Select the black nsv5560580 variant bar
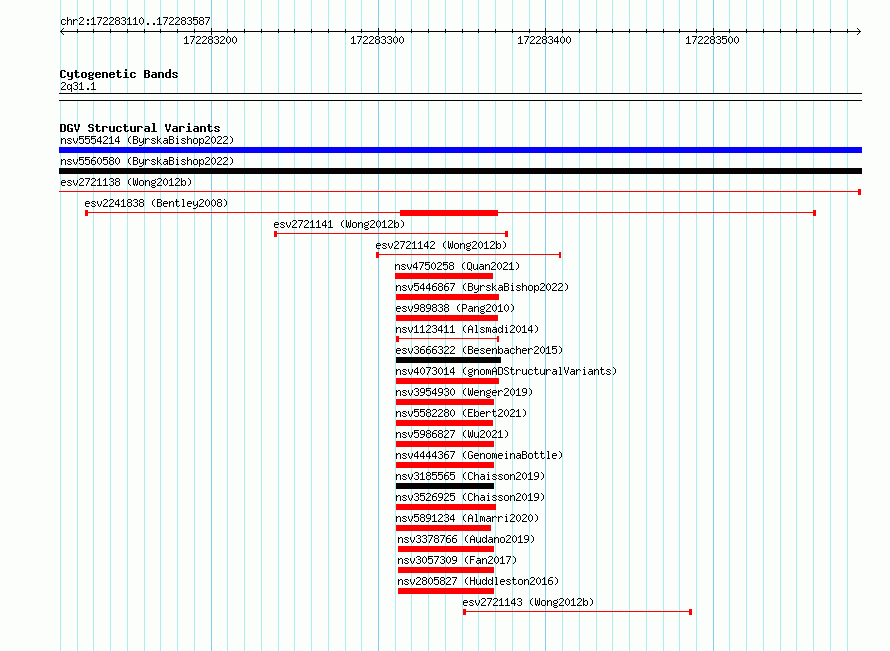The height and width of the screenshot is (651, 890). tap(460, 171)
